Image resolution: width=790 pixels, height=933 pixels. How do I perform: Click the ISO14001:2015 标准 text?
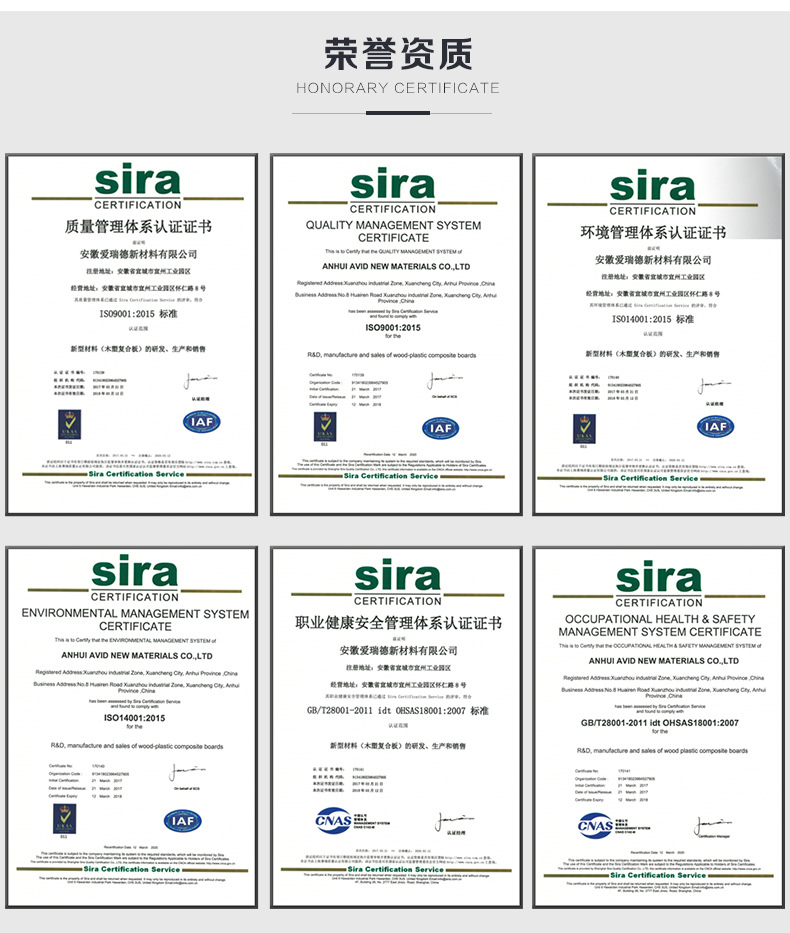(x=653, y=319)
